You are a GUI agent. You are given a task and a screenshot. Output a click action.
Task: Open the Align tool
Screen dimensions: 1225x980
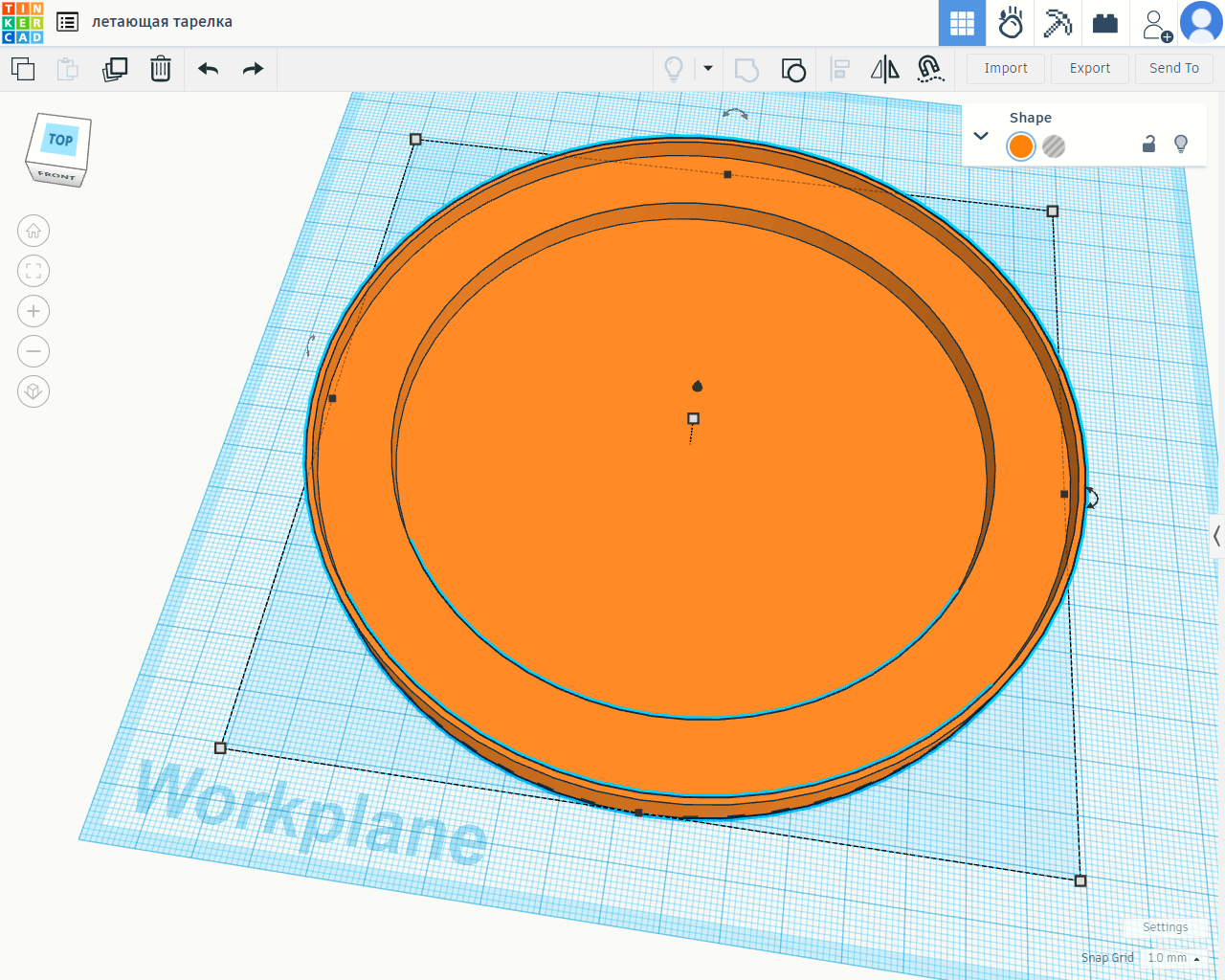click(839, 69)
